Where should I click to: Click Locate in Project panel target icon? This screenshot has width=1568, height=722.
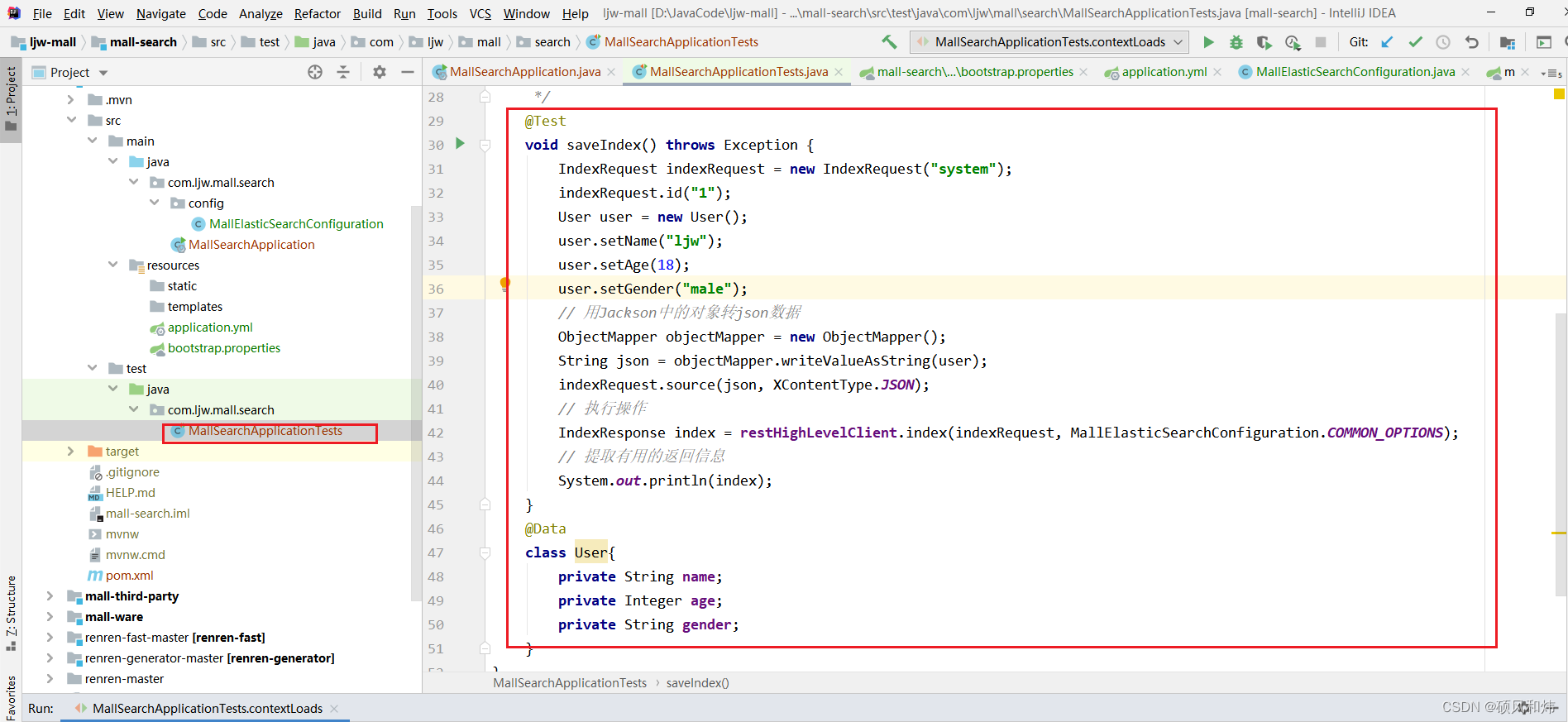(x=315, y=73)
